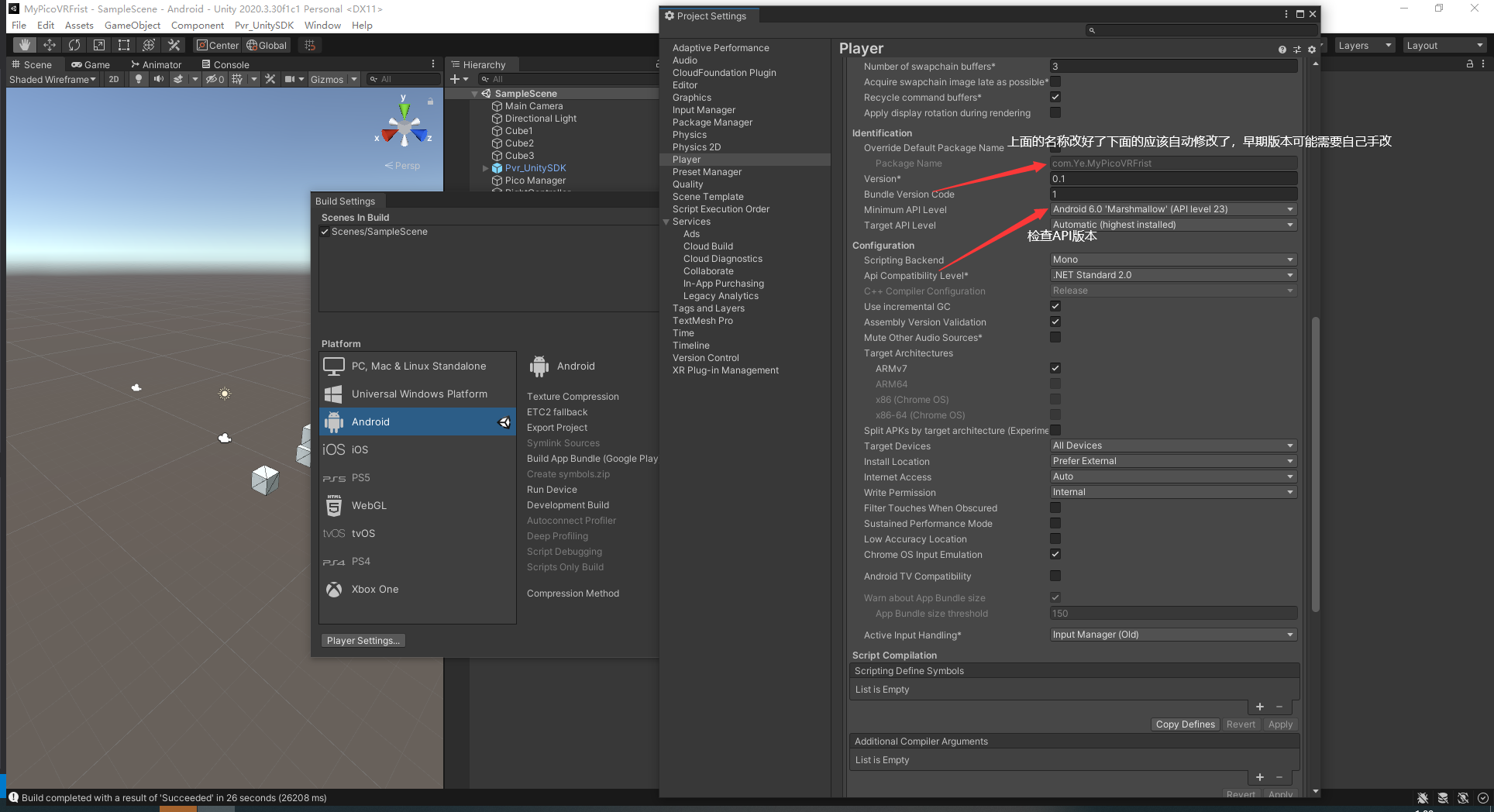Open Scripting Backend dropdown
The width and height of the screenshot is (1494, 812).
(1173, 260)
